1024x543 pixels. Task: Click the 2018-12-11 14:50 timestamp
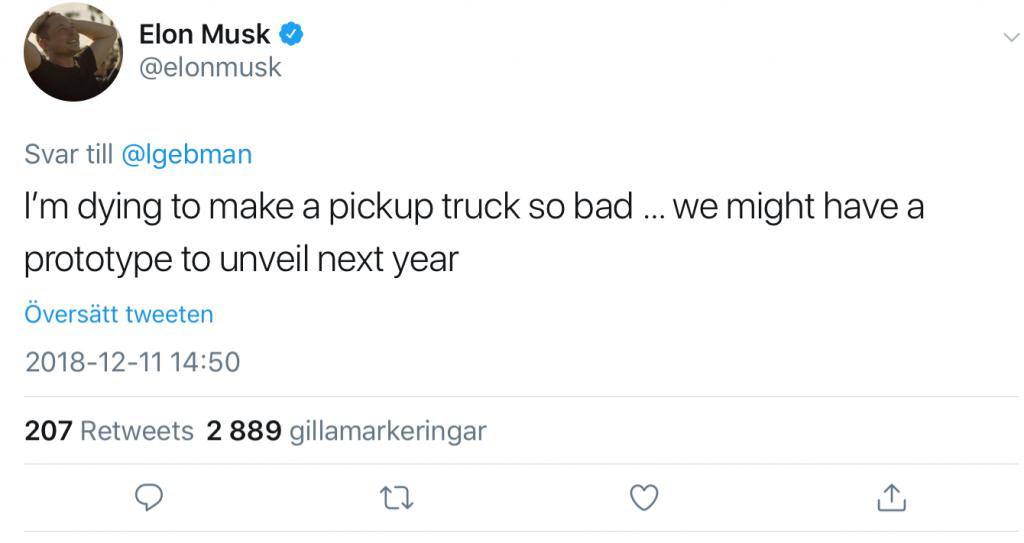coord(132,361)
